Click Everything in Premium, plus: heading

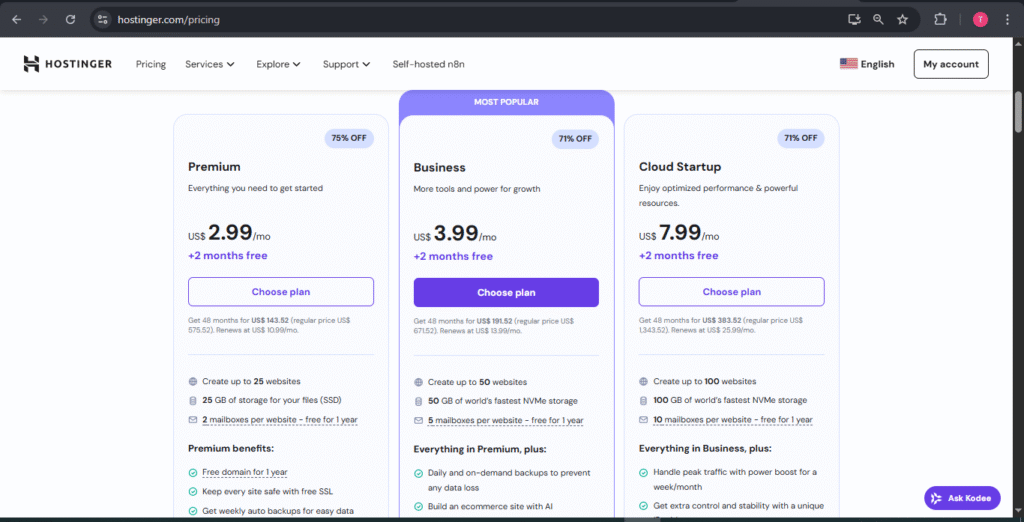[480, 449]
